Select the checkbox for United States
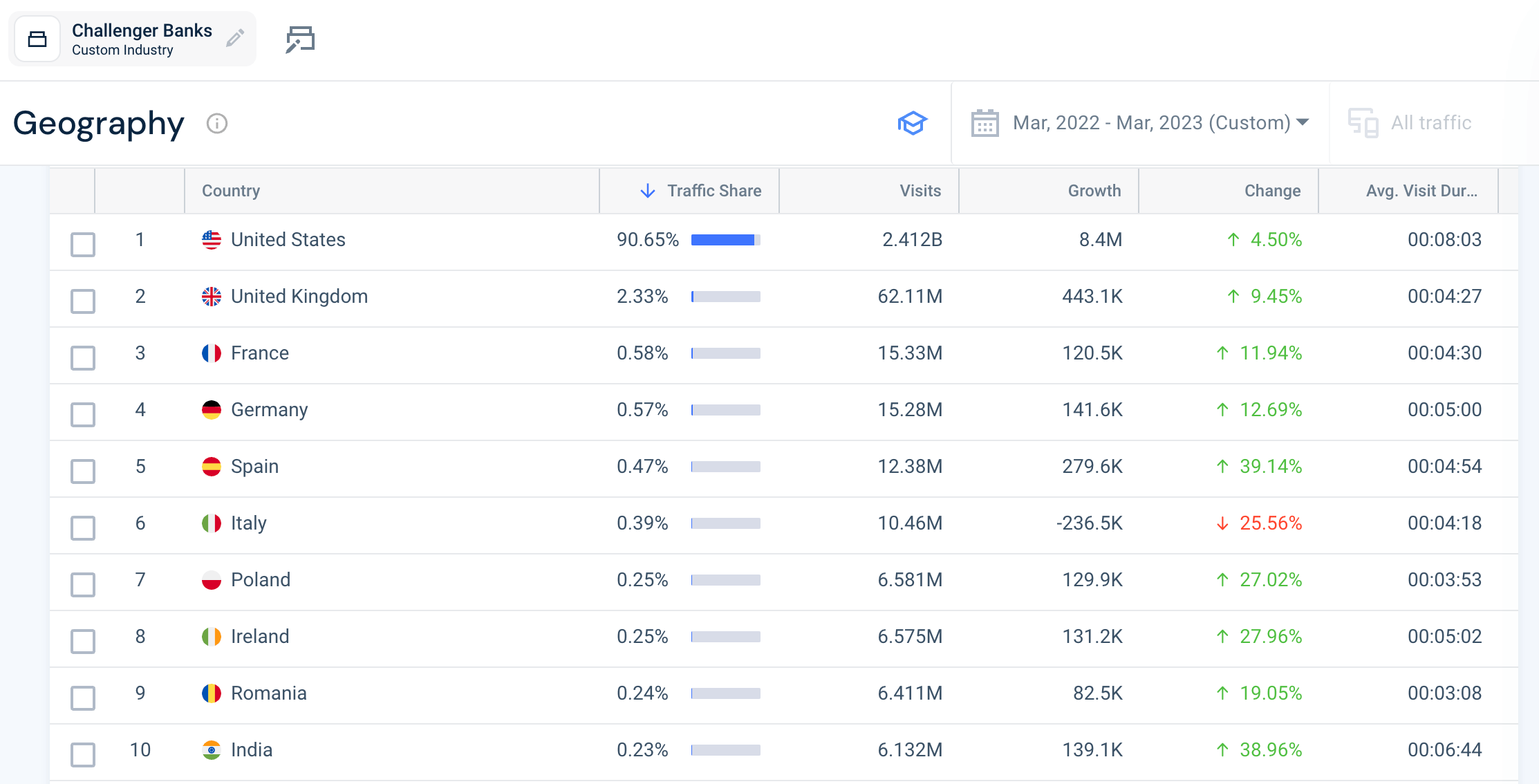1539x784 pixels. click(x=82, y=244)
